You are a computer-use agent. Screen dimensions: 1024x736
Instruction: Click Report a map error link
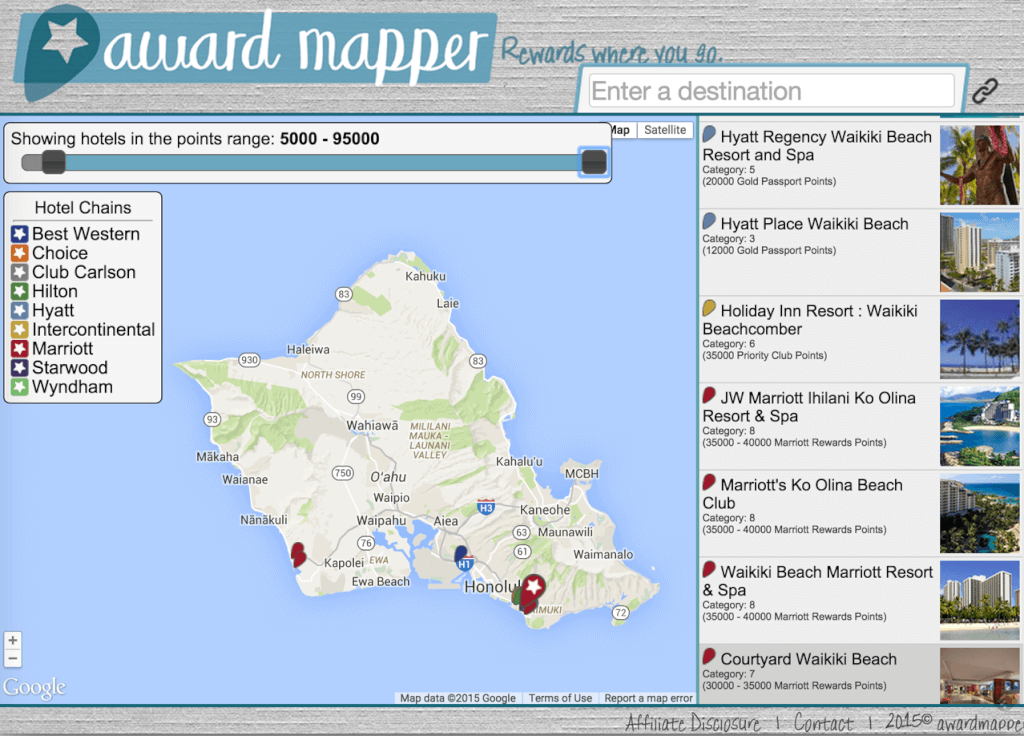(648, 698)
